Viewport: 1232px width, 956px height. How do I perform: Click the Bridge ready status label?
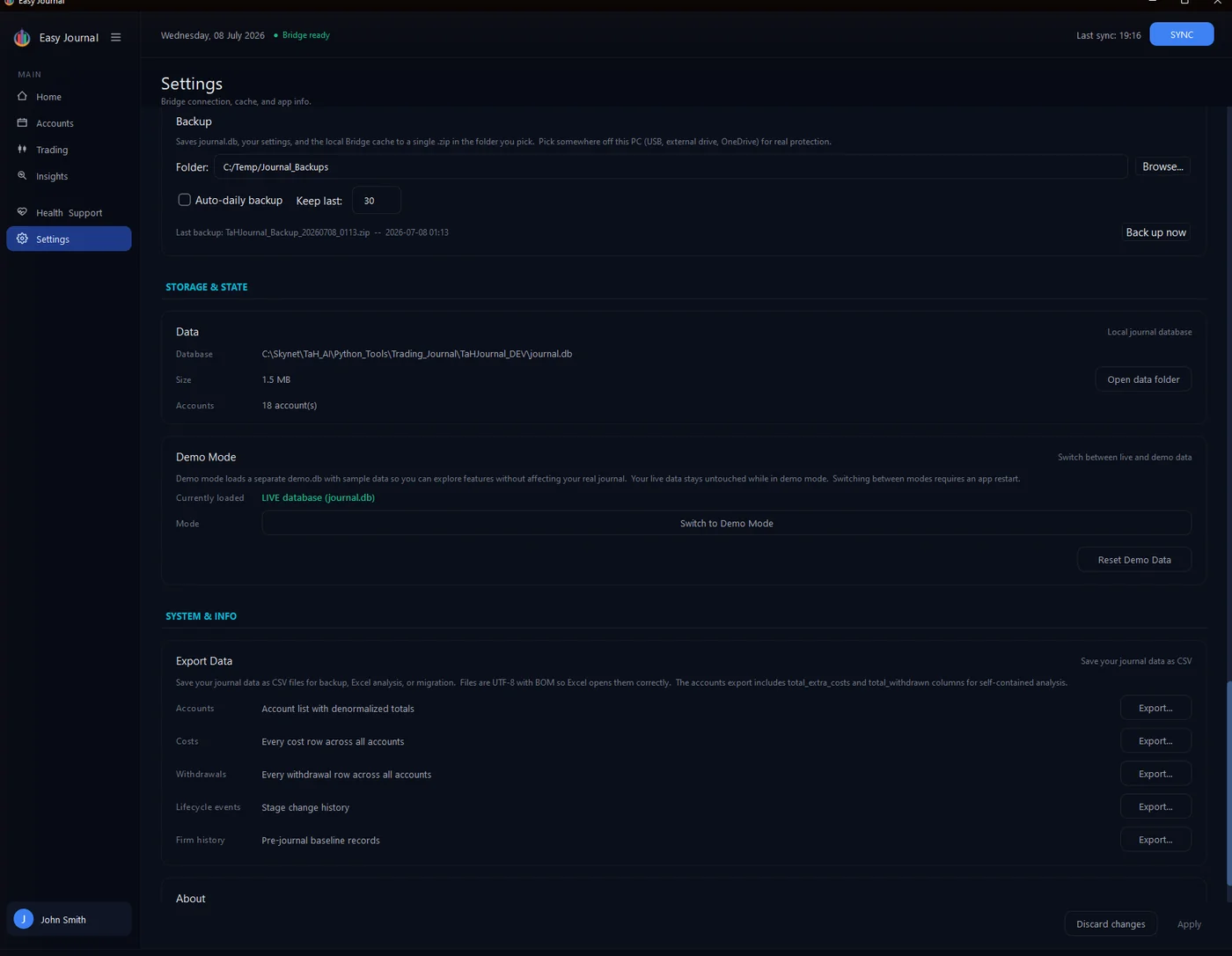pos(306,35)
